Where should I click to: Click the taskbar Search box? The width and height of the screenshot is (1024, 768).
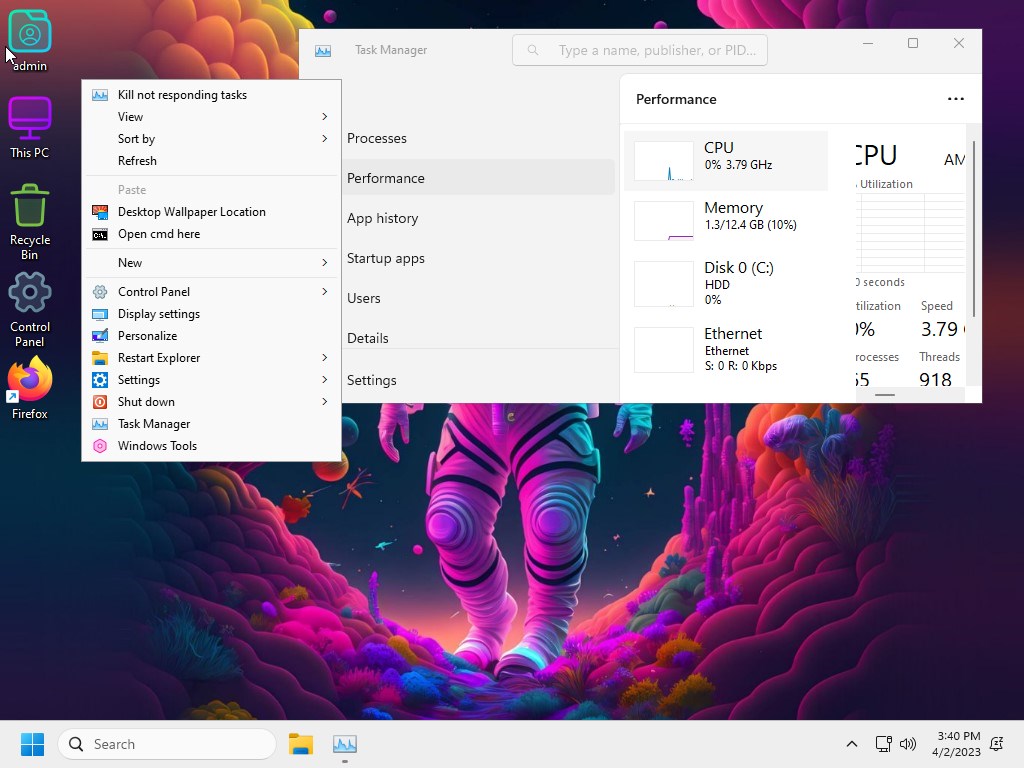[167, 744]
